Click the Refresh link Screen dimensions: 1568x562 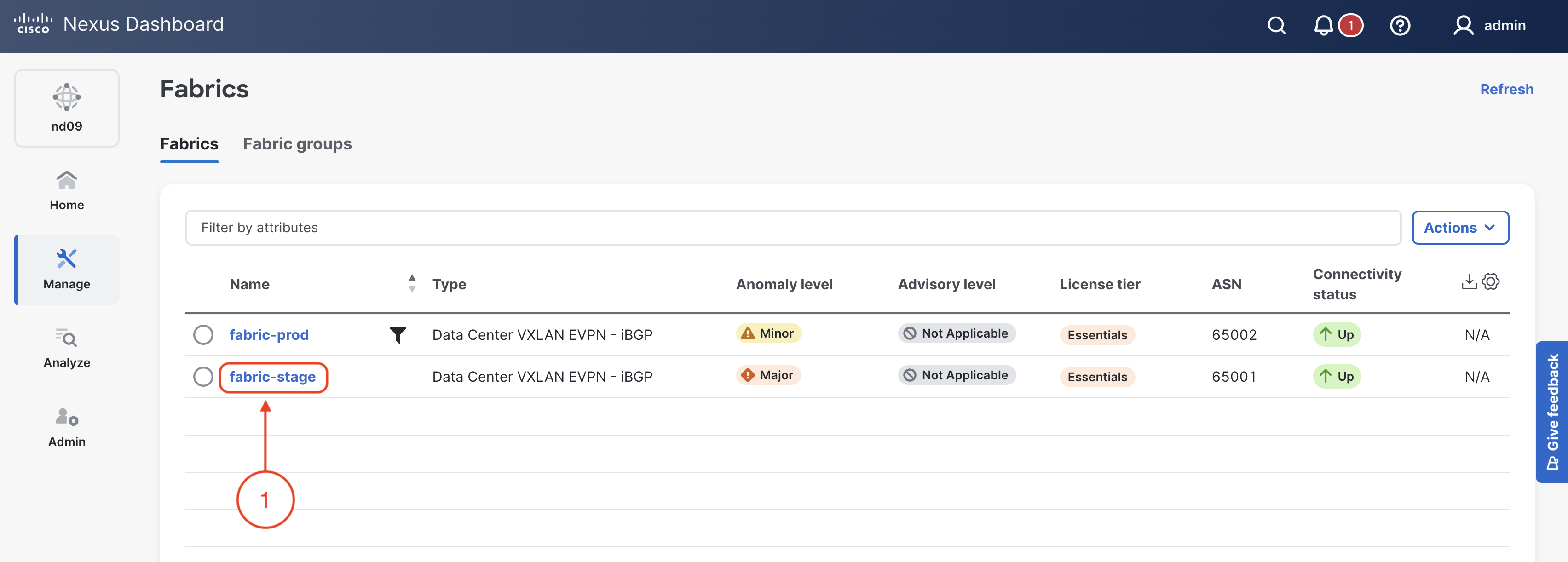pyautogui.click(x=1506, y=89)
